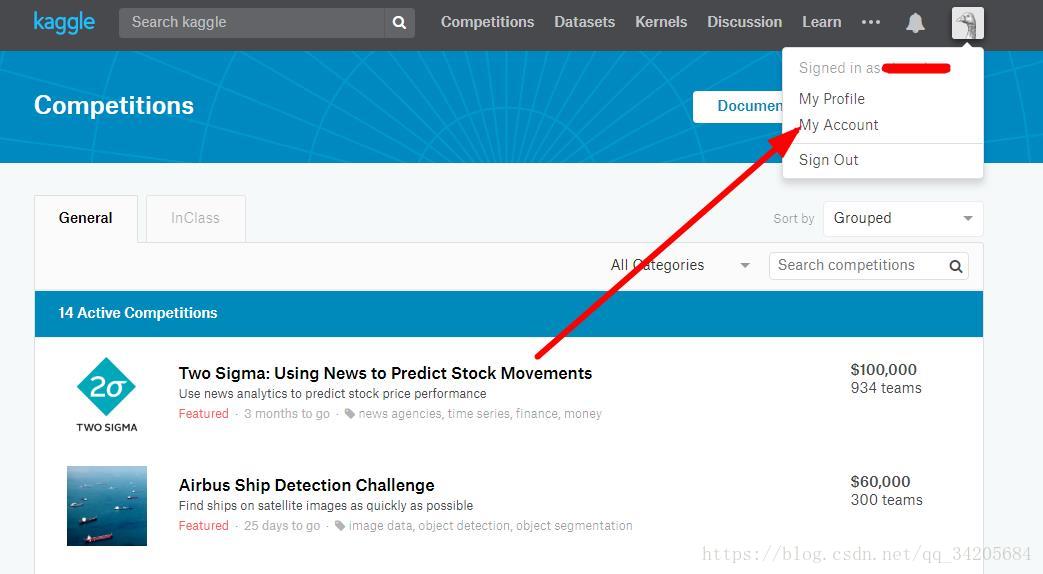Switch to the InClass tab
Image resolution: width=1043 pixels, height=574 pixels.
pyautogui.click(x=196, y=218)
